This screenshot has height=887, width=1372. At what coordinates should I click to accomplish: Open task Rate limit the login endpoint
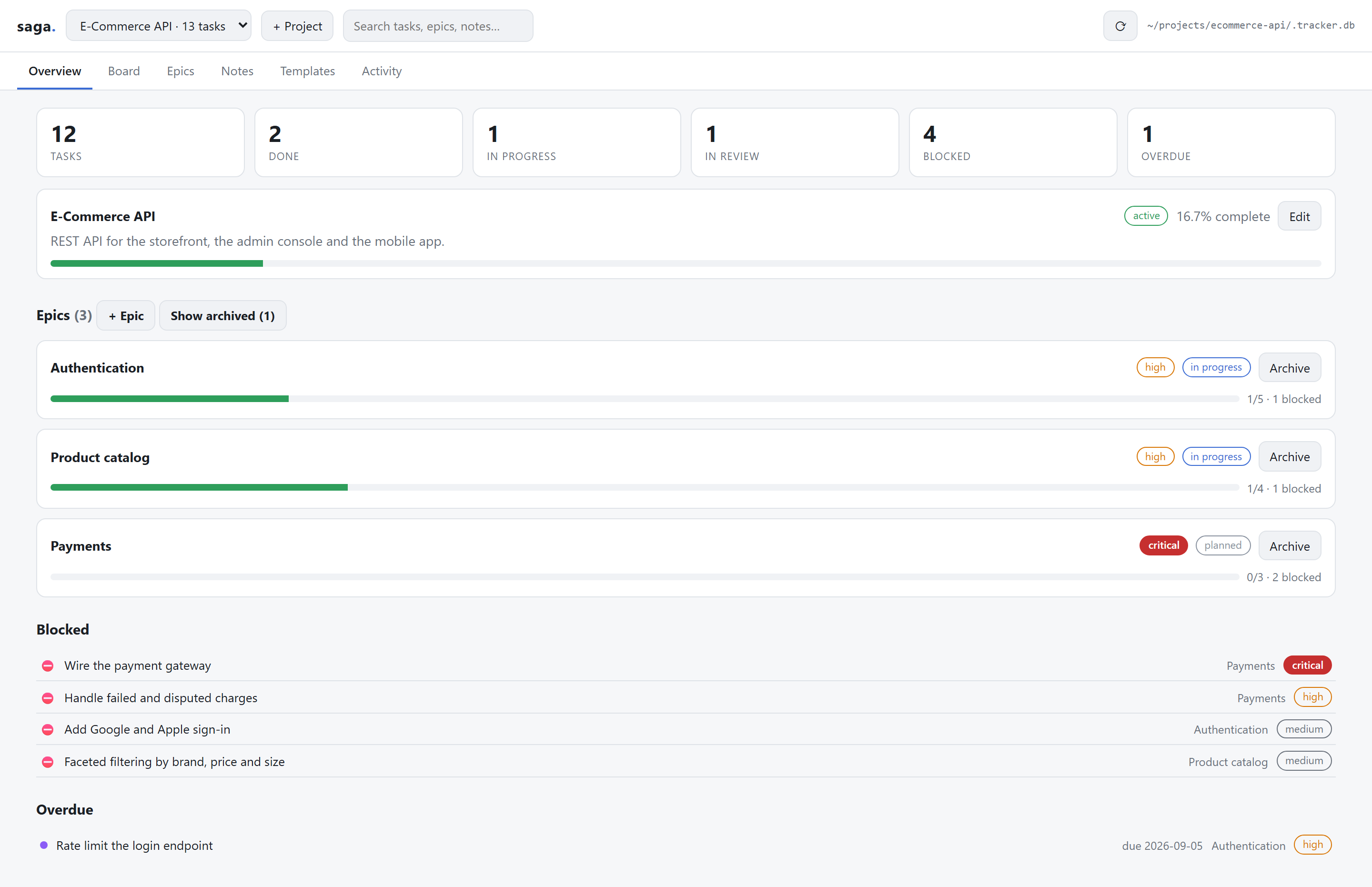coord(134,846)
